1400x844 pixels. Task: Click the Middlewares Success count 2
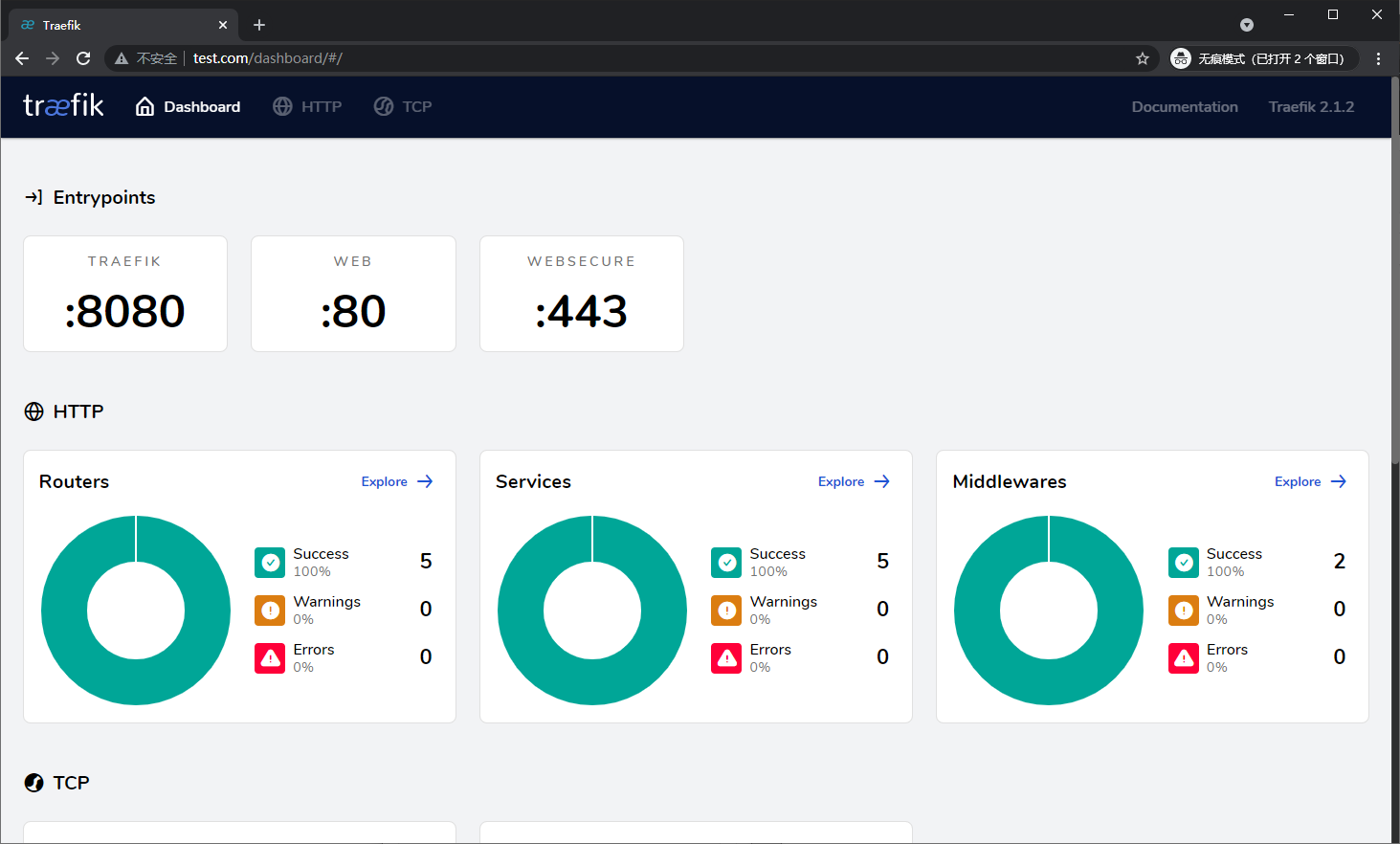click(1340, 561)
